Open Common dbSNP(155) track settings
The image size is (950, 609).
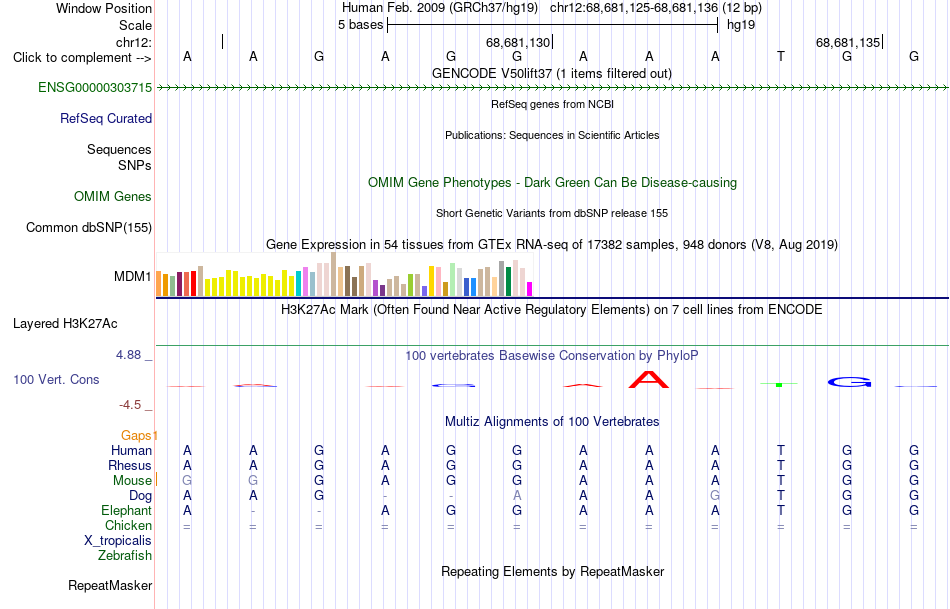[89, 228]
